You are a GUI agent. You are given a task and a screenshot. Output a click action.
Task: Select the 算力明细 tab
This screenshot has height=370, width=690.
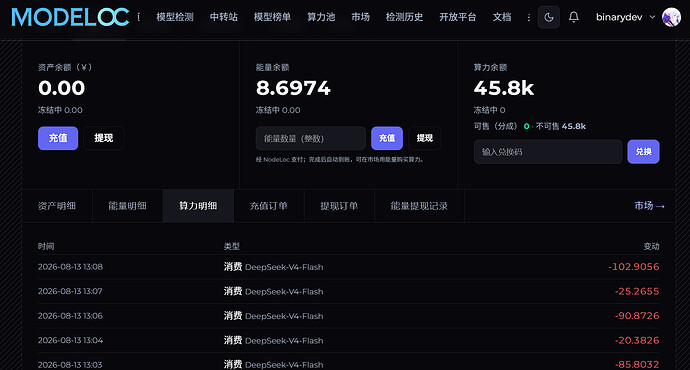pos(198,206)
